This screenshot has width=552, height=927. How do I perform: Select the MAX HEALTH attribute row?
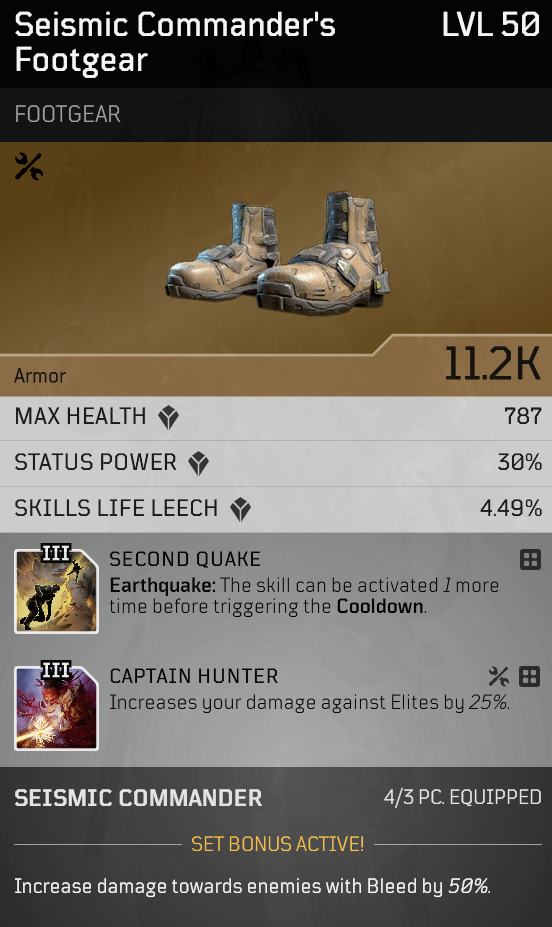[x=276, y=418]
